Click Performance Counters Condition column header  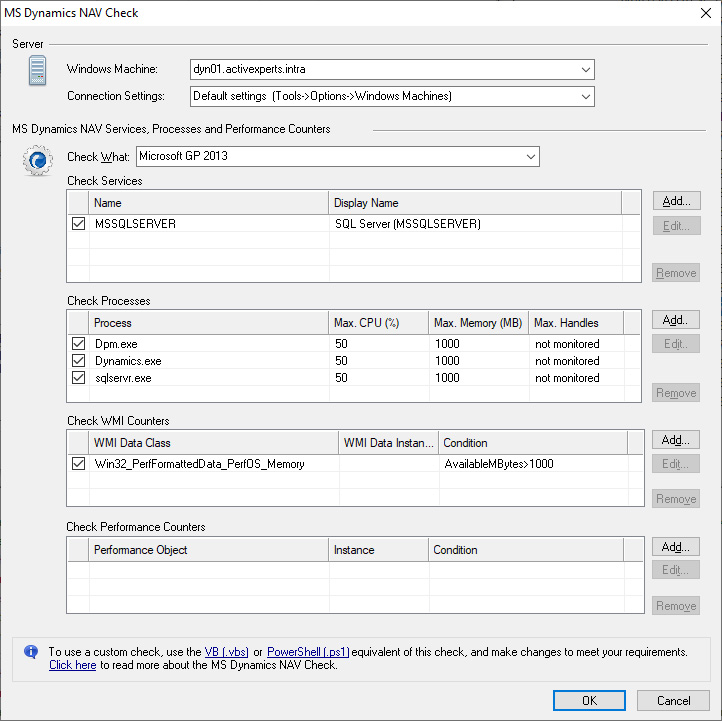coord(526,550)
